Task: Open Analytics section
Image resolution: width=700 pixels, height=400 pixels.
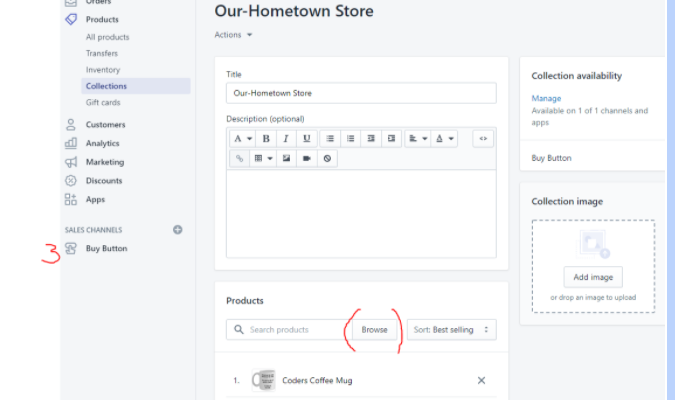Action: (x=103, y=143)
